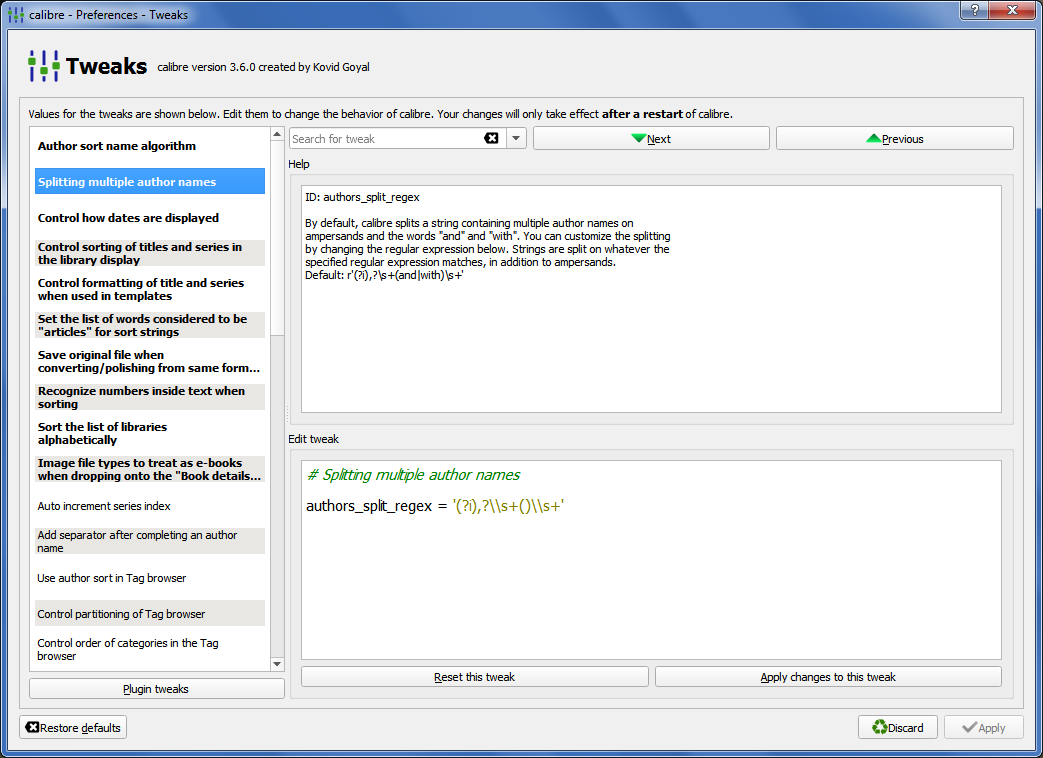
Task: Clear the tweak search box icon
Action: pyautogui.click(x=491, y=138)
